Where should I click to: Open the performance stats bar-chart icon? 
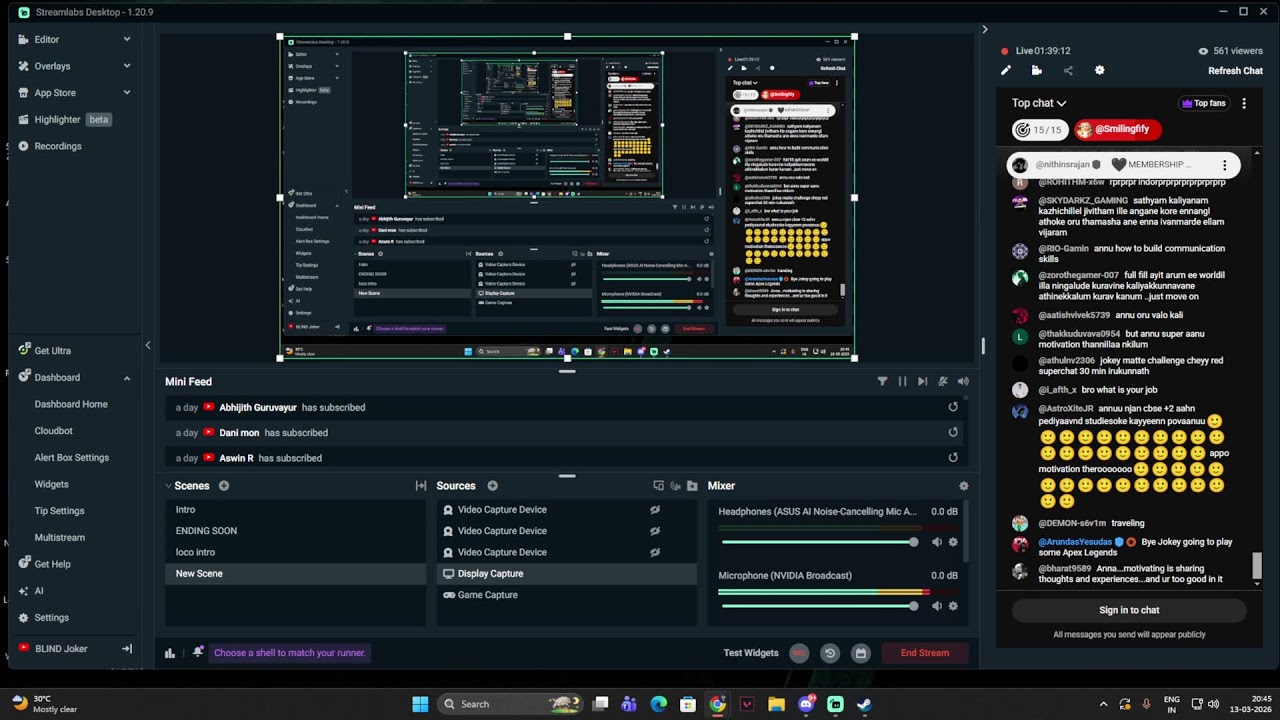tap(170, 653)
